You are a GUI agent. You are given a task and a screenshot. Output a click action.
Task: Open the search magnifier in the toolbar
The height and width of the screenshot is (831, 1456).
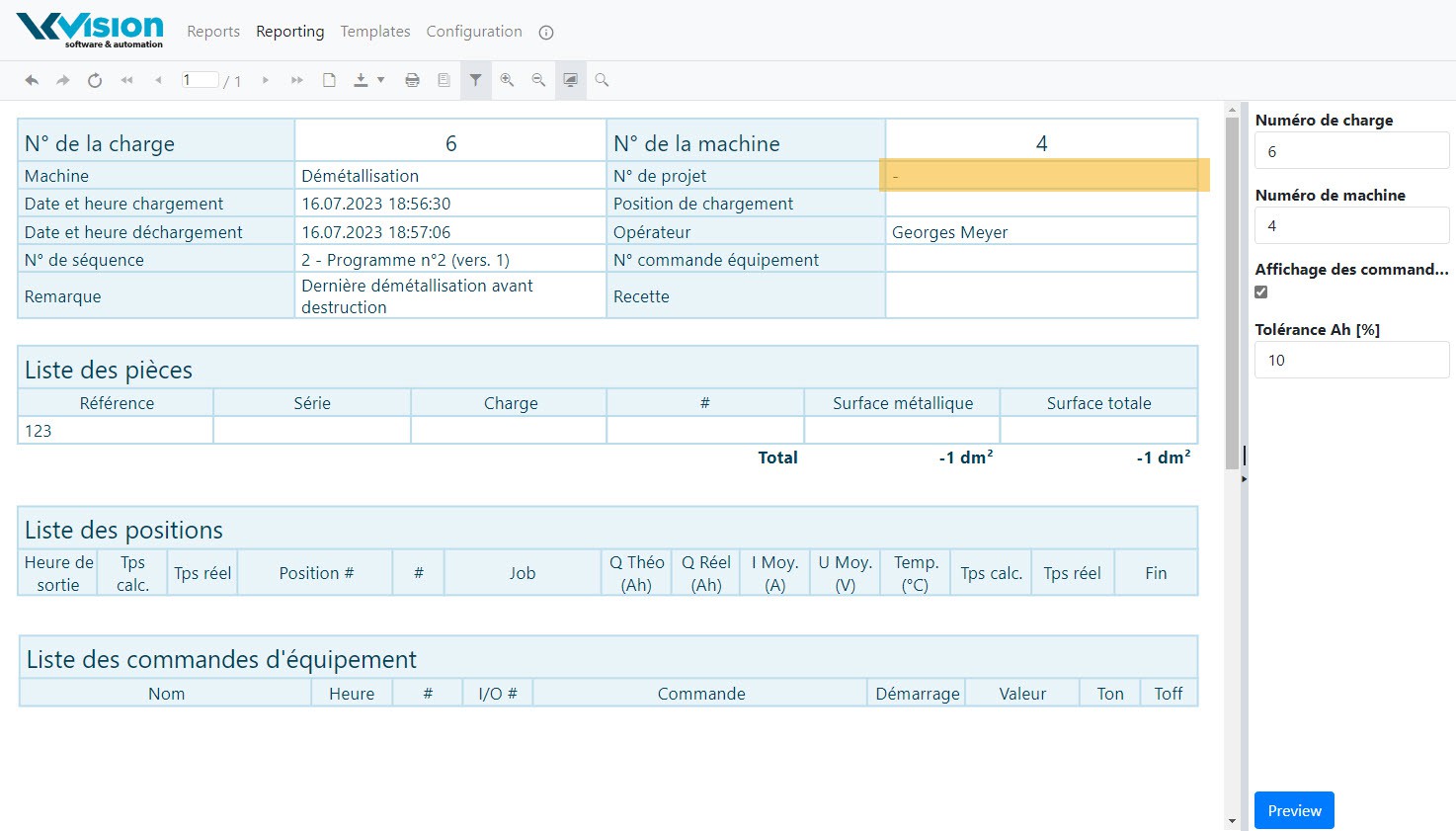(x=602, y=80)
